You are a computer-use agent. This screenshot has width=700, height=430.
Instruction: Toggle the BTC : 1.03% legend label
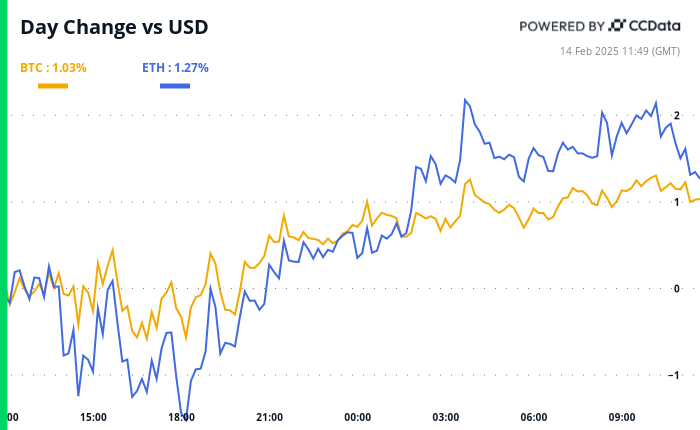53,68
